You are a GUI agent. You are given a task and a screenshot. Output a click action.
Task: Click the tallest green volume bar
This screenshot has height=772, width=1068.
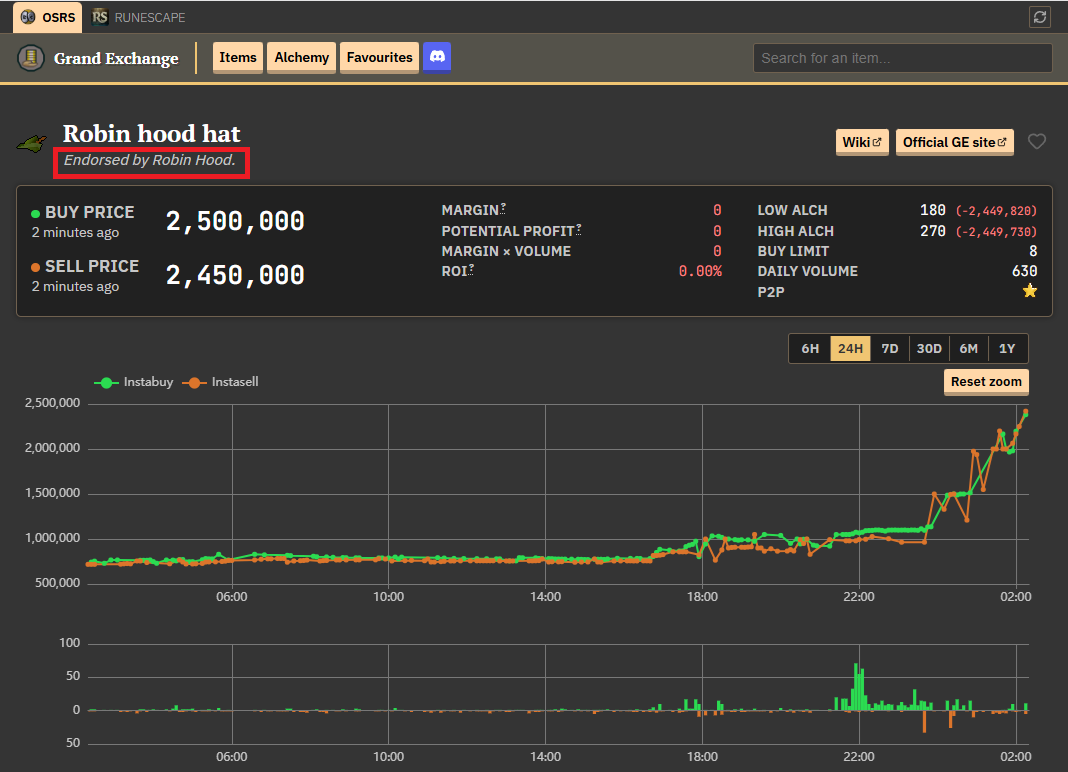856,687
